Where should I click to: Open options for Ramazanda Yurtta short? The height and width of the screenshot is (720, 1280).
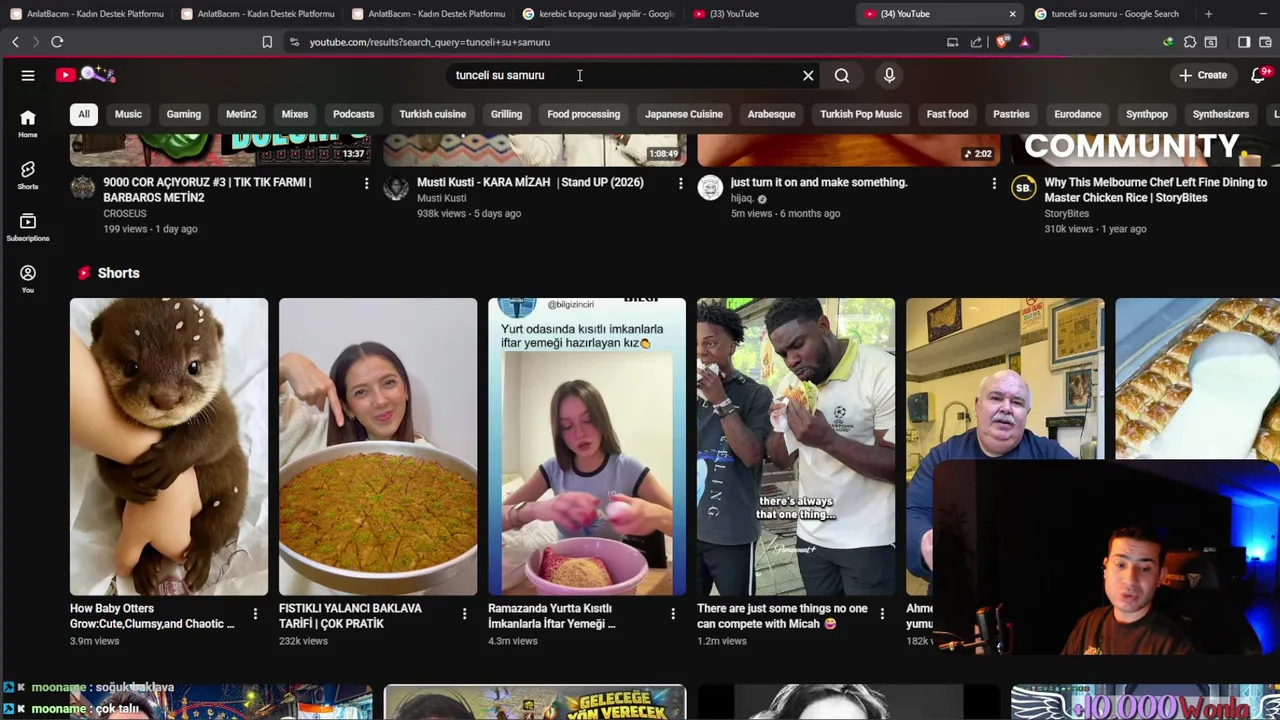(673, 613)
